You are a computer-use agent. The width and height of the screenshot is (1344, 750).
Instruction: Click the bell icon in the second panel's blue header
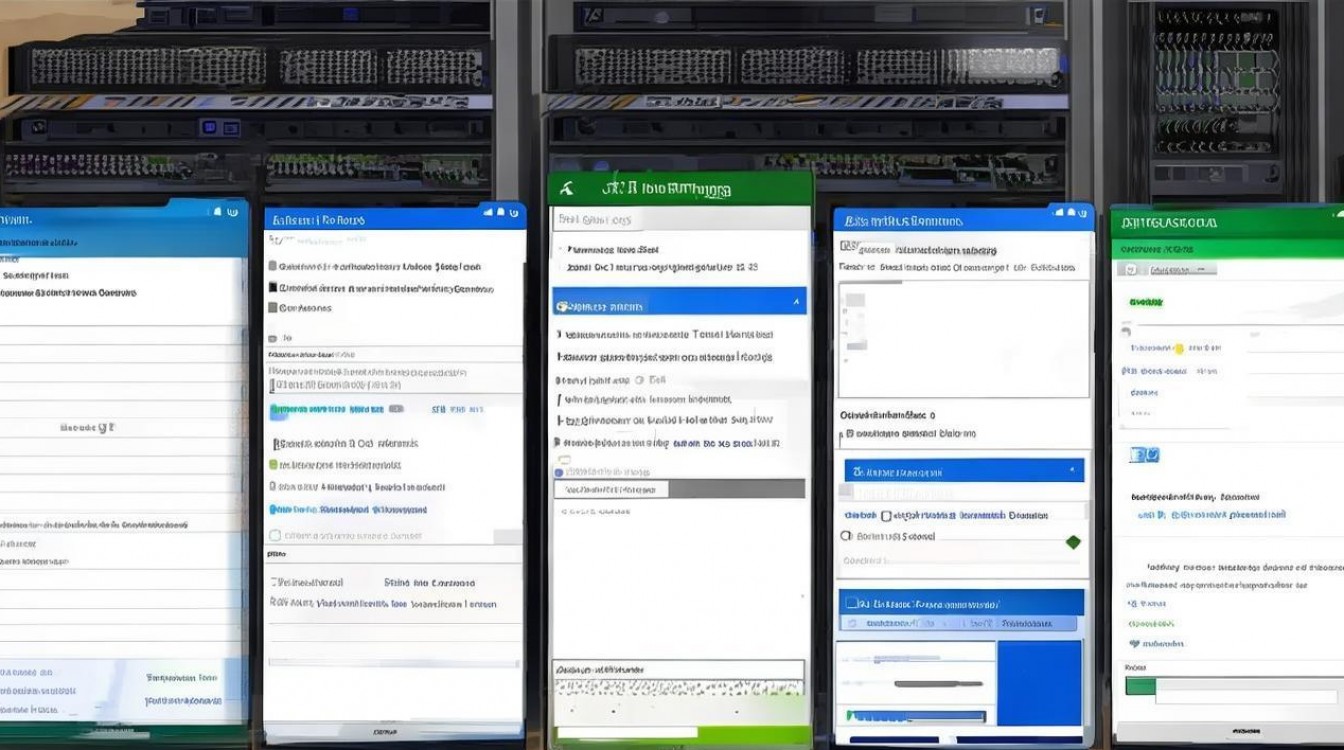tap(500, 211)
